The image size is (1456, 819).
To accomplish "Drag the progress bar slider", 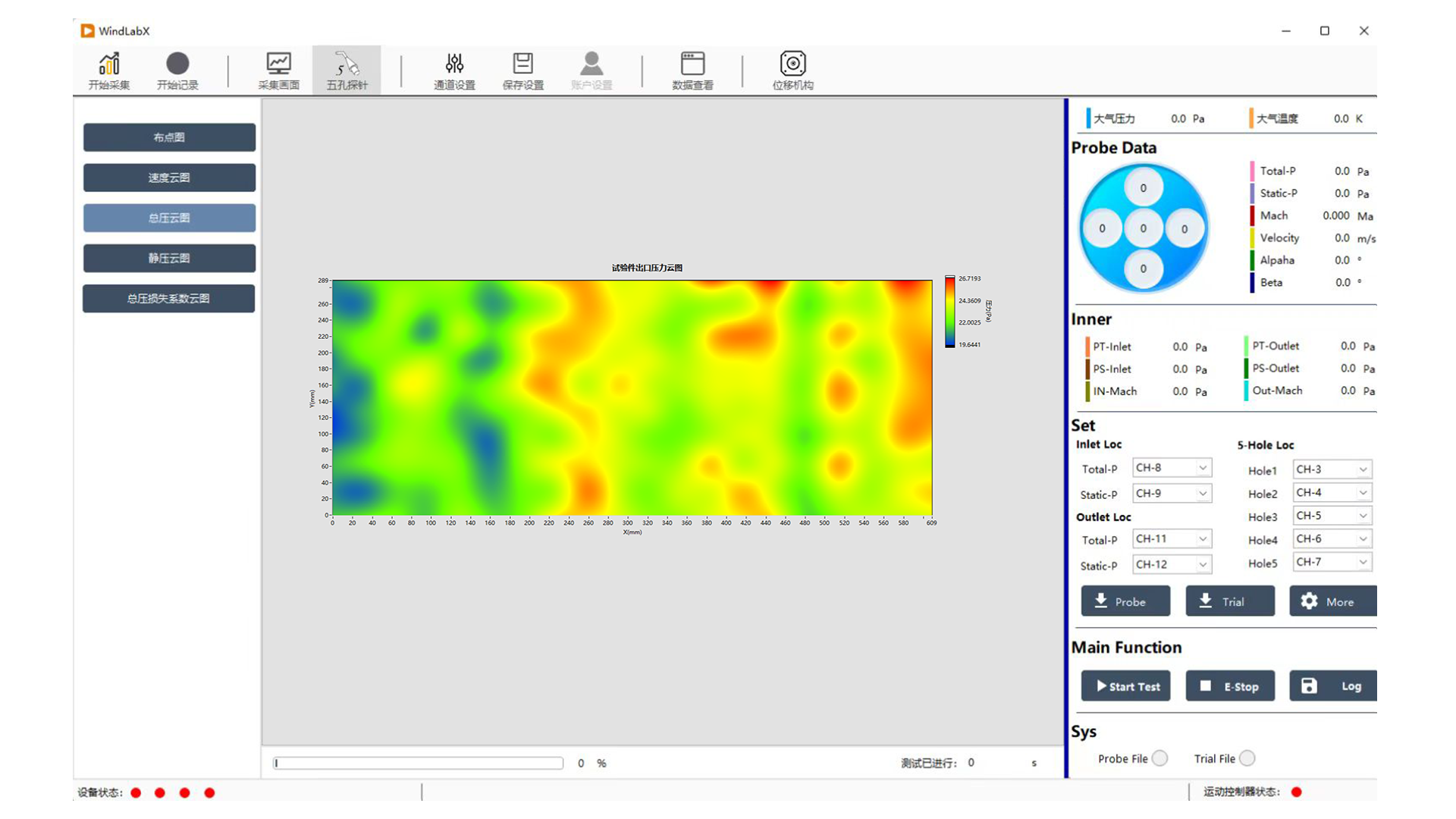I will 277,763.
